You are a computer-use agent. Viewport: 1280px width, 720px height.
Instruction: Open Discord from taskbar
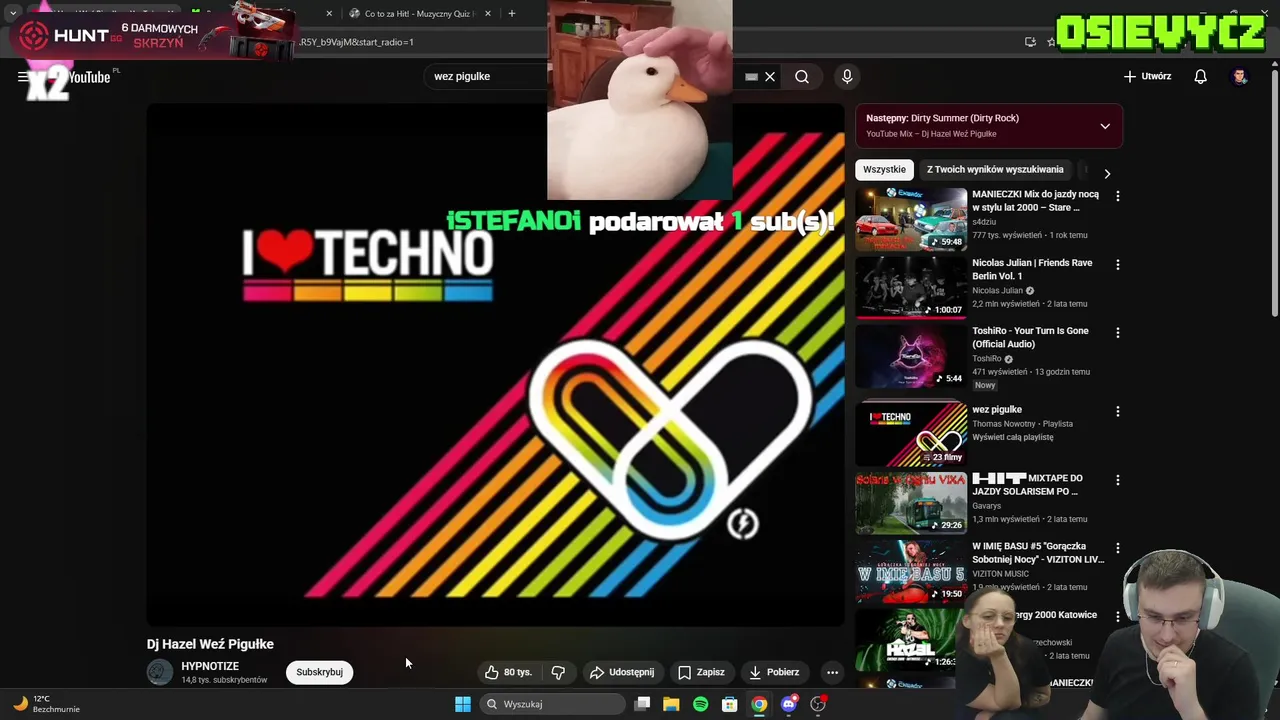click(x=789, y=704)
